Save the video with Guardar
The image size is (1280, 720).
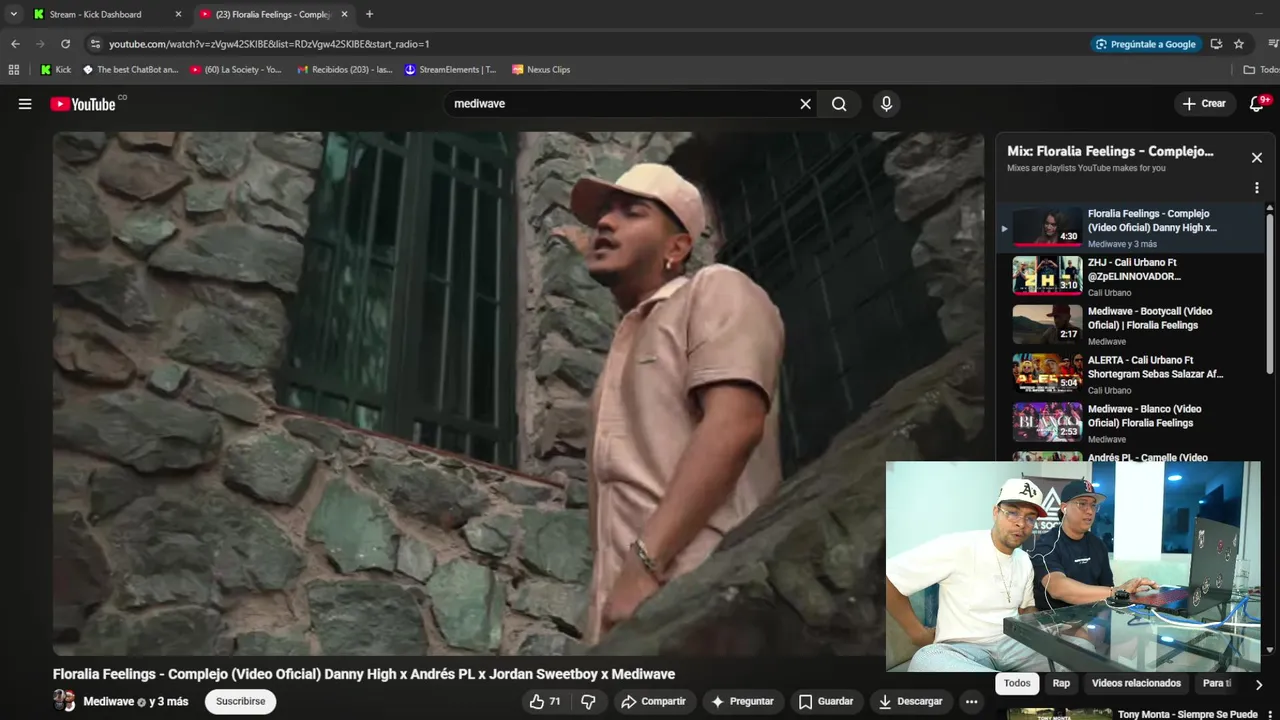826,702
